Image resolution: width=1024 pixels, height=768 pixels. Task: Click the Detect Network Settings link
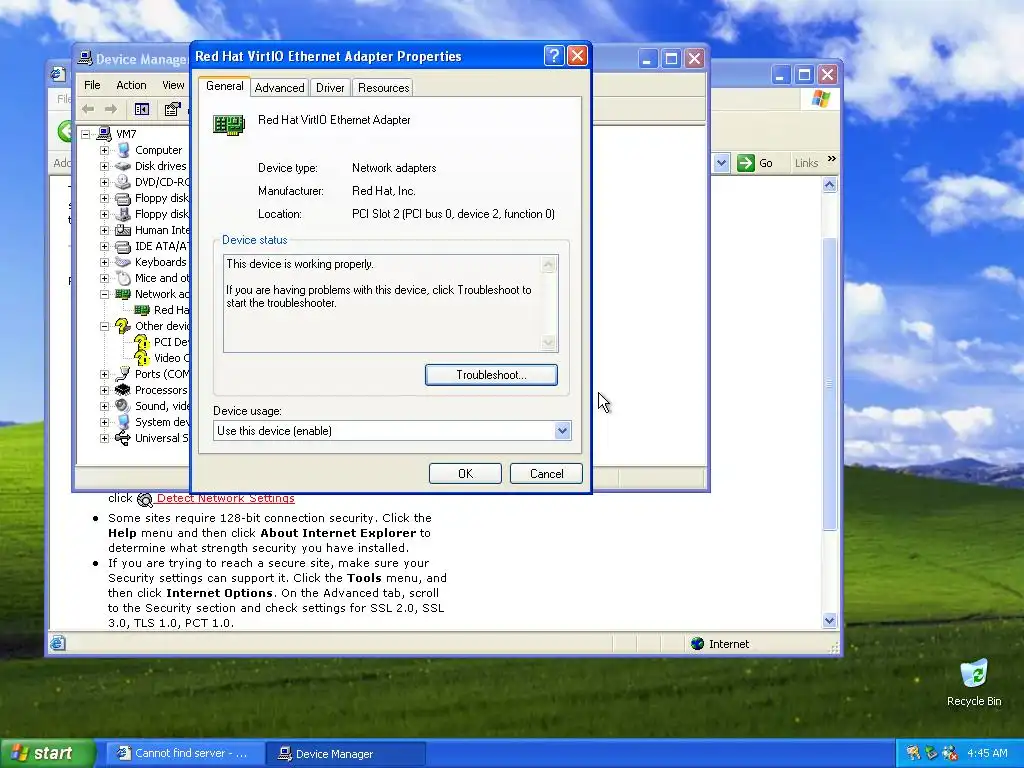225,498
